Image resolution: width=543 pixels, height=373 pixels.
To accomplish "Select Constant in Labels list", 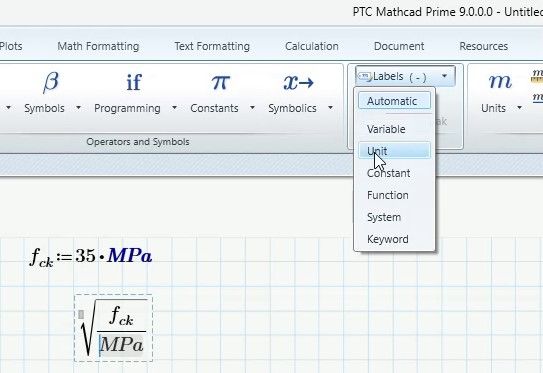I will coord(394,173).
